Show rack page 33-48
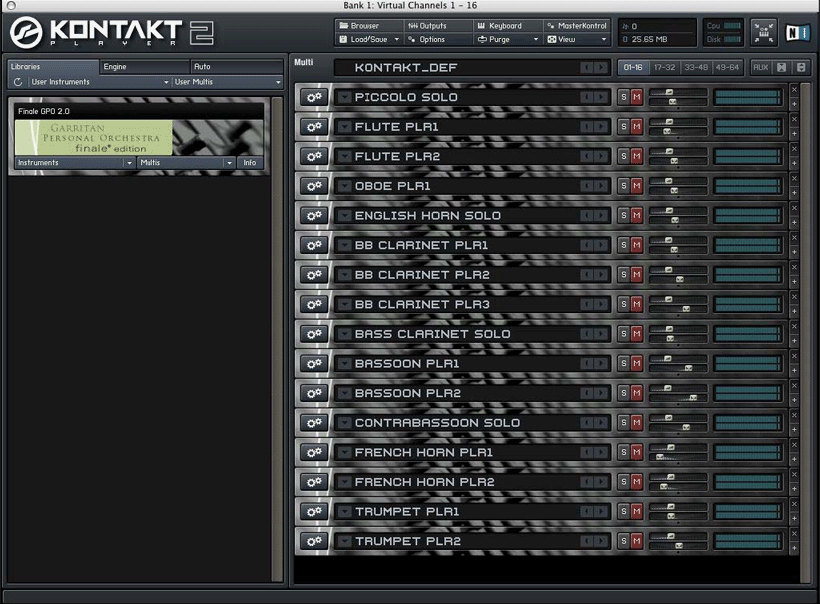The width and height of the screenshot is (820, 604). point(696,67)
